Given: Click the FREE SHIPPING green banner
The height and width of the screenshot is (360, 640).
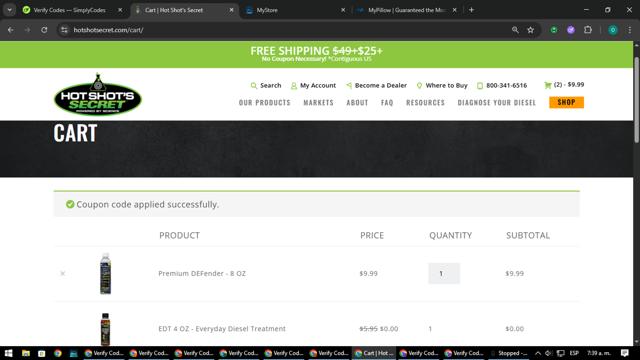Looking at the screenshot, I should [317, 54].
